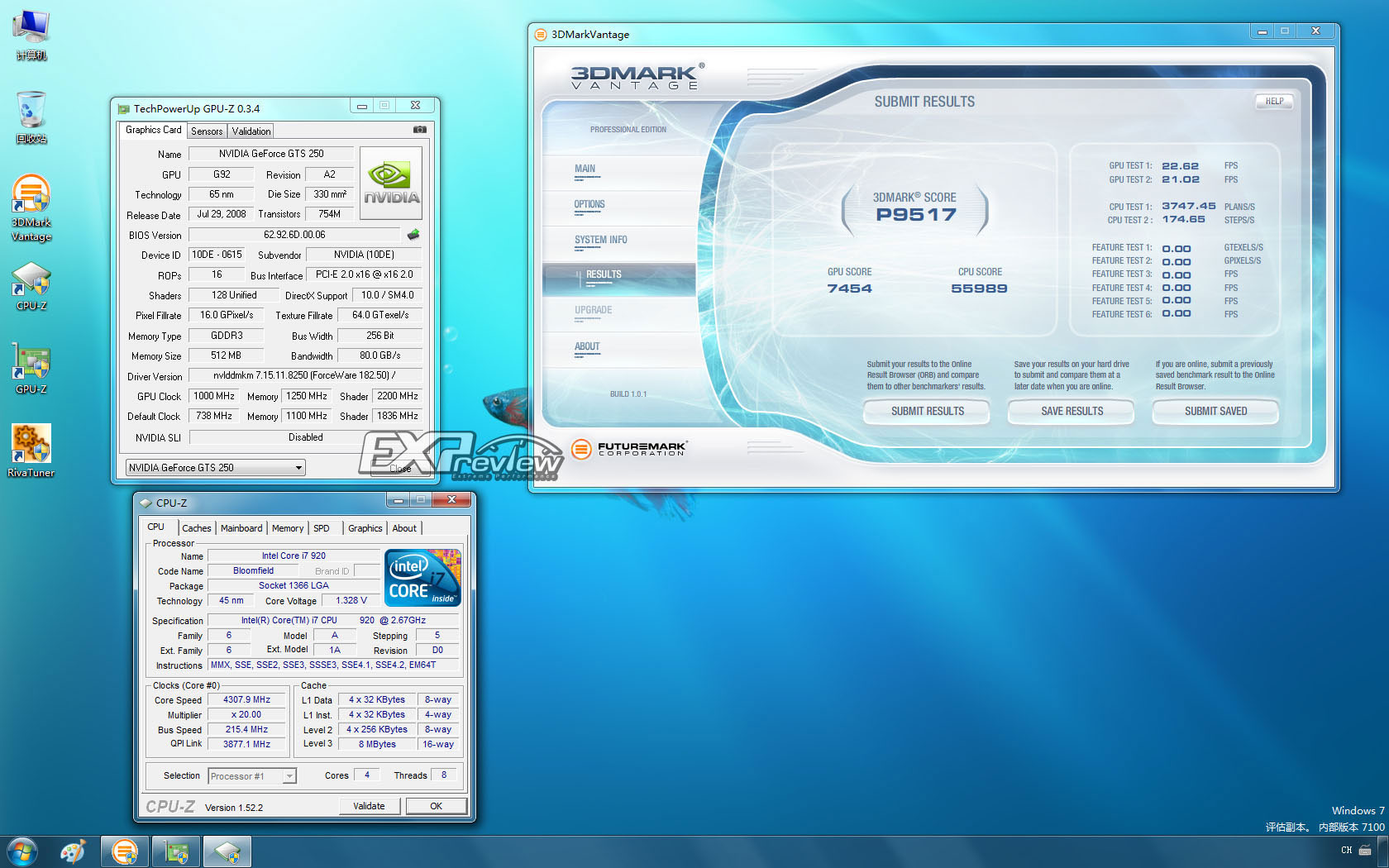
Task: Open CPU-Z Caches tab
Action: pyautogui.click(x=197, y=528)
